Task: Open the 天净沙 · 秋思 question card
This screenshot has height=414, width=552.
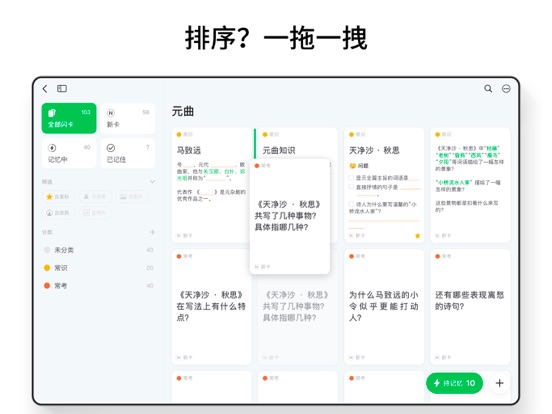Action: coord(384,185)
